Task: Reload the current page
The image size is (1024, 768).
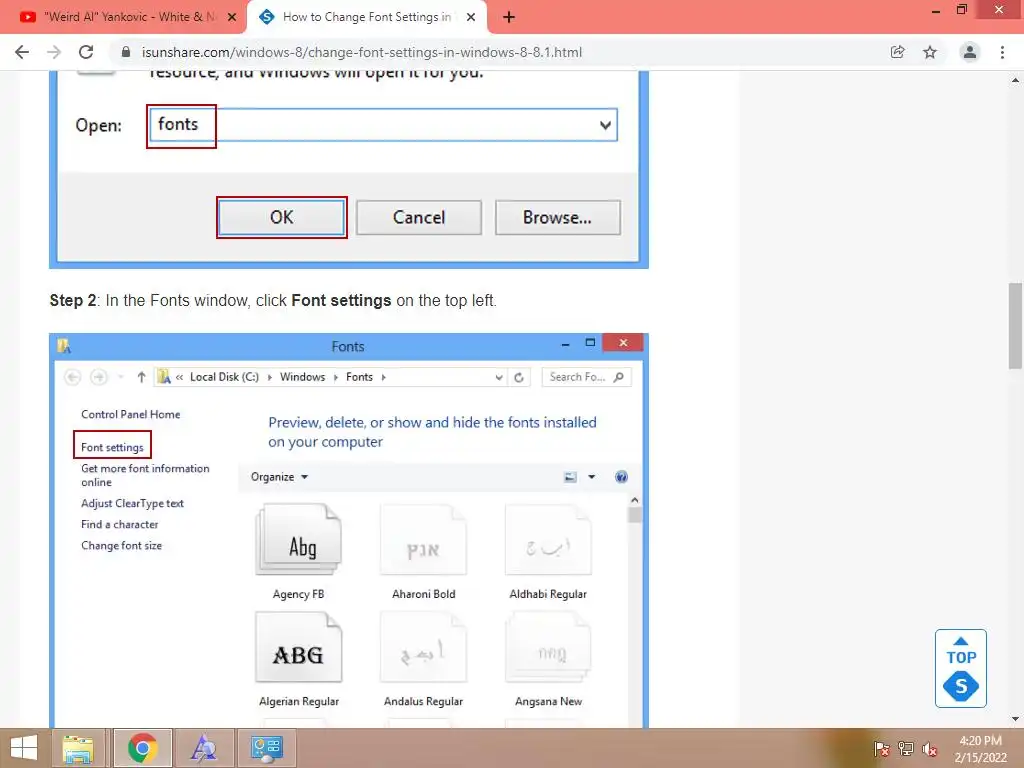Action: click(86, 52)
